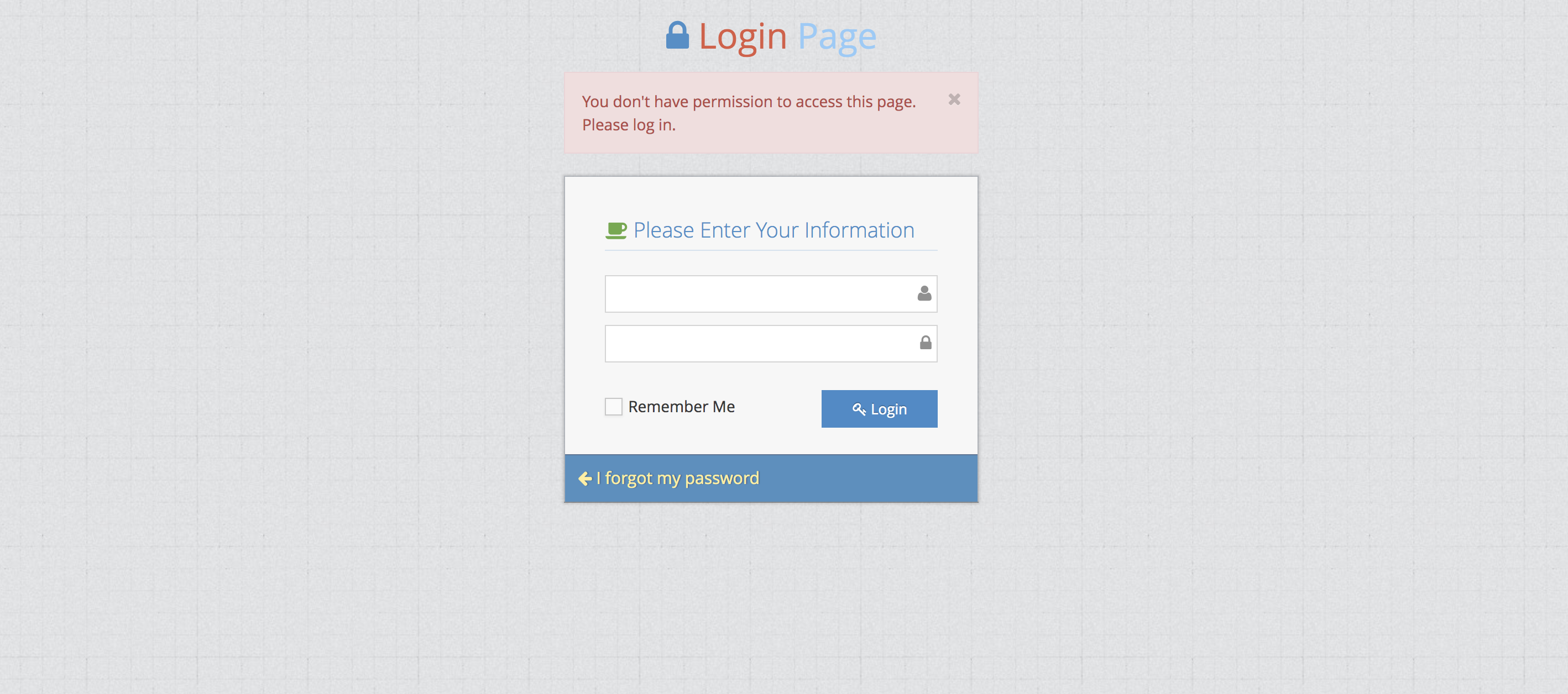Submit the form with the Login button
The height and width of the screenshot is (694, 1568).
tap(879, 409)
